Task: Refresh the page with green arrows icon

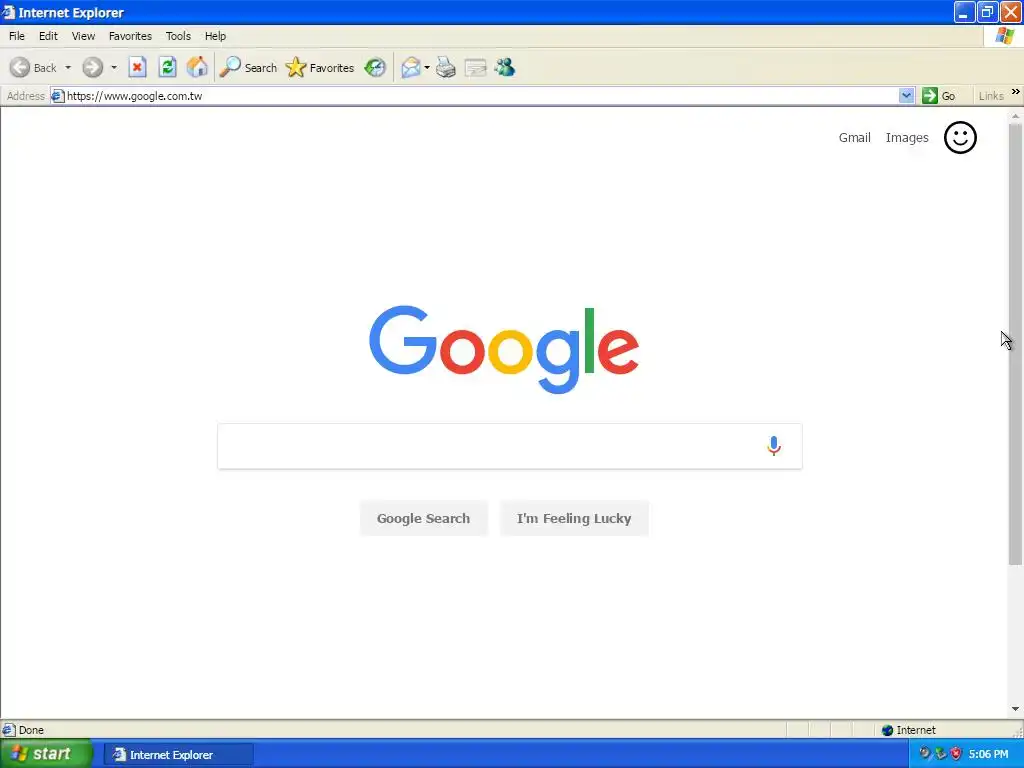Action: [168, 67]
